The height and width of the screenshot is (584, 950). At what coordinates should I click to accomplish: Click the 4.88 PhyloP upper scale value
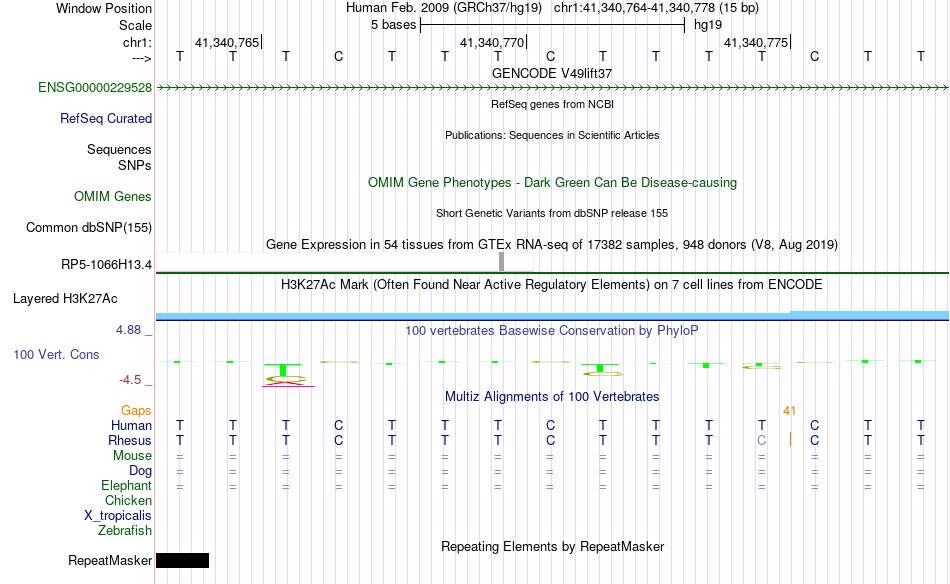pyautogui.click(x=128, y=330)
